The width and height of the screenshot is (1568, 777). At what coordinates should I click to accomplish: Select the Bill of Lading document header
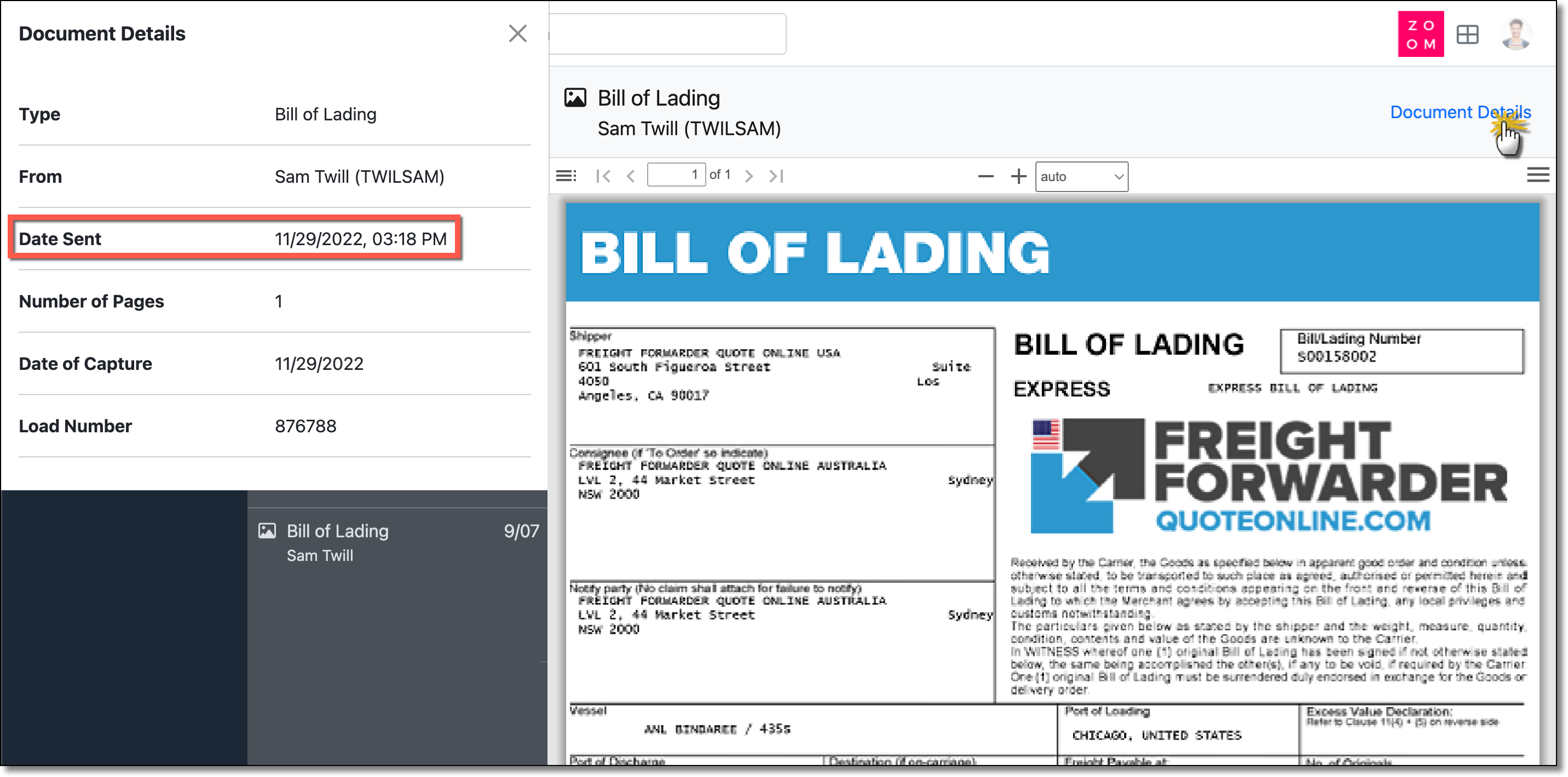coord(659,97)
